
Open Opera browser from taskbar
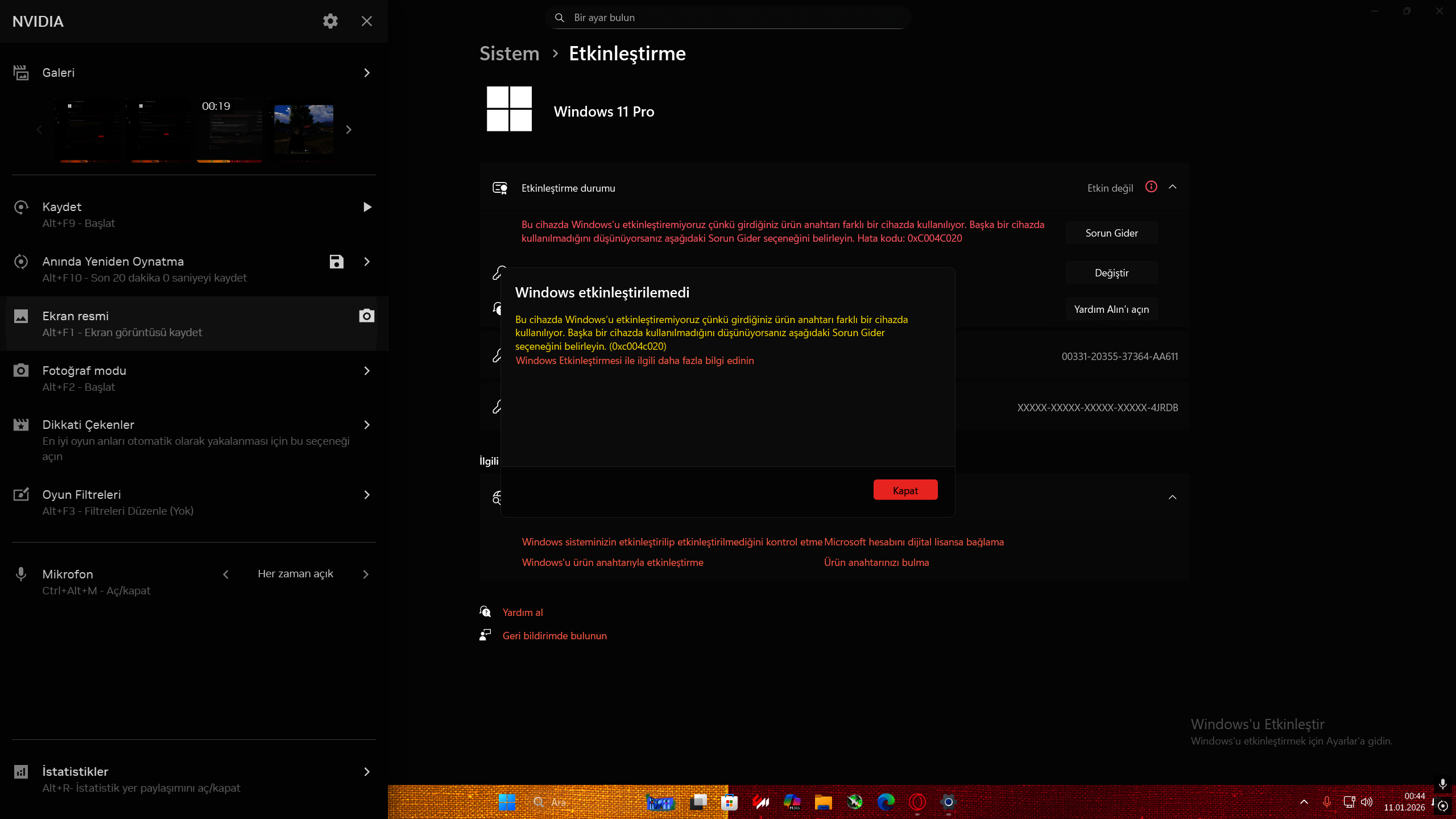pyautogui.click(x=917, y=802)
